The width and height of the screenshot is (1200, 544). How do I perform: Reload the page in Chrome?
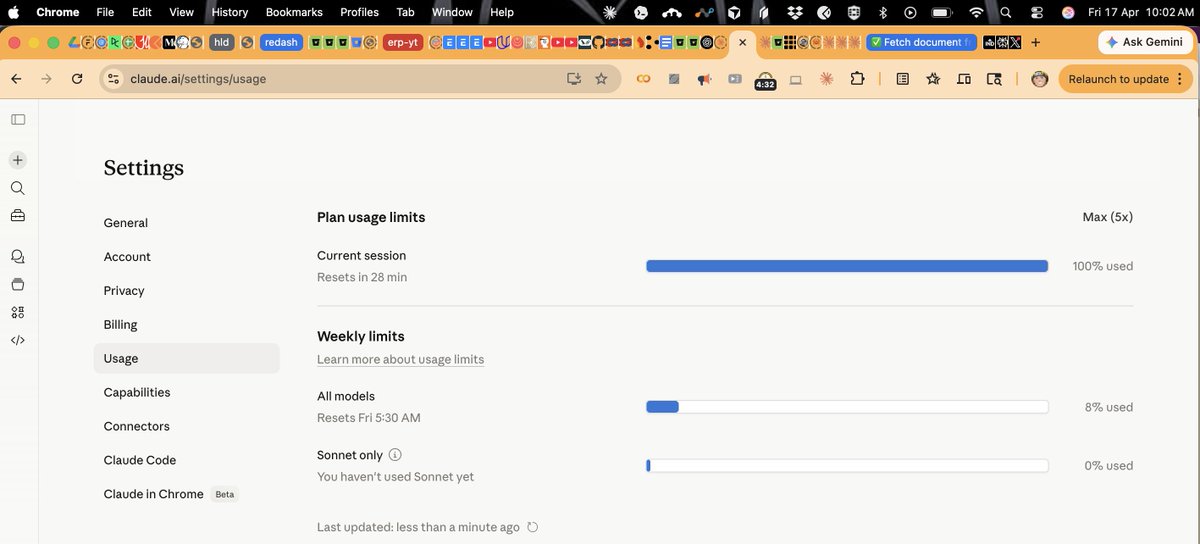(77, 79)
